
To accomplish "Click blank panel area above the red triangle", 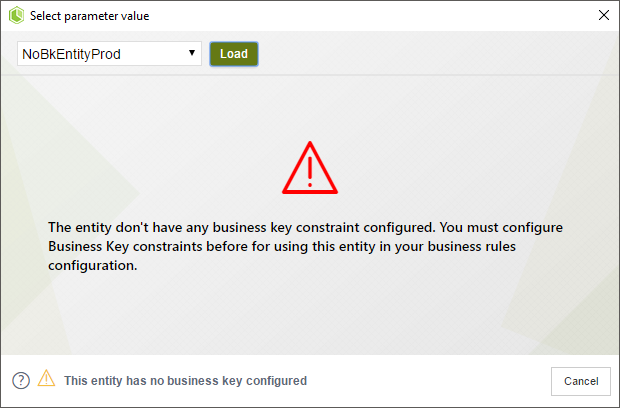I will click(310, 107).
